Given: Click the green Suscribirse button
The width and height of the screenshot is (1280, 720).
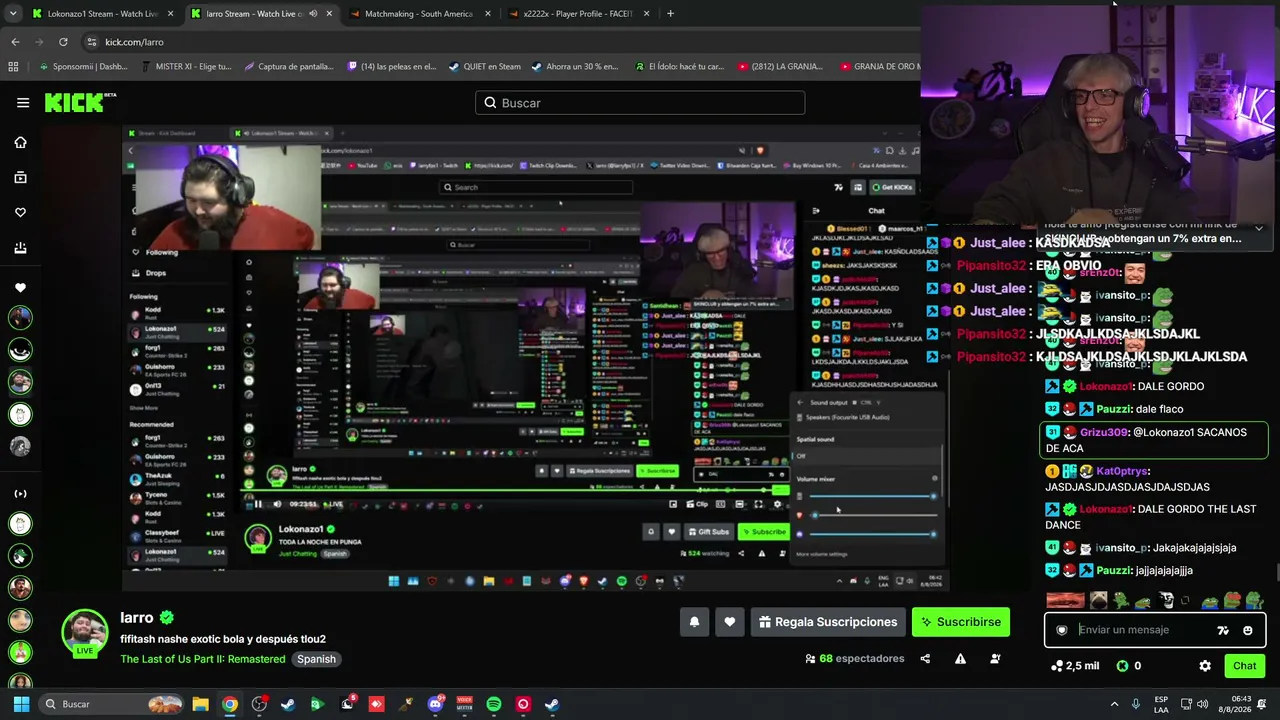Looking at the screenshot, I should (961, 622).
